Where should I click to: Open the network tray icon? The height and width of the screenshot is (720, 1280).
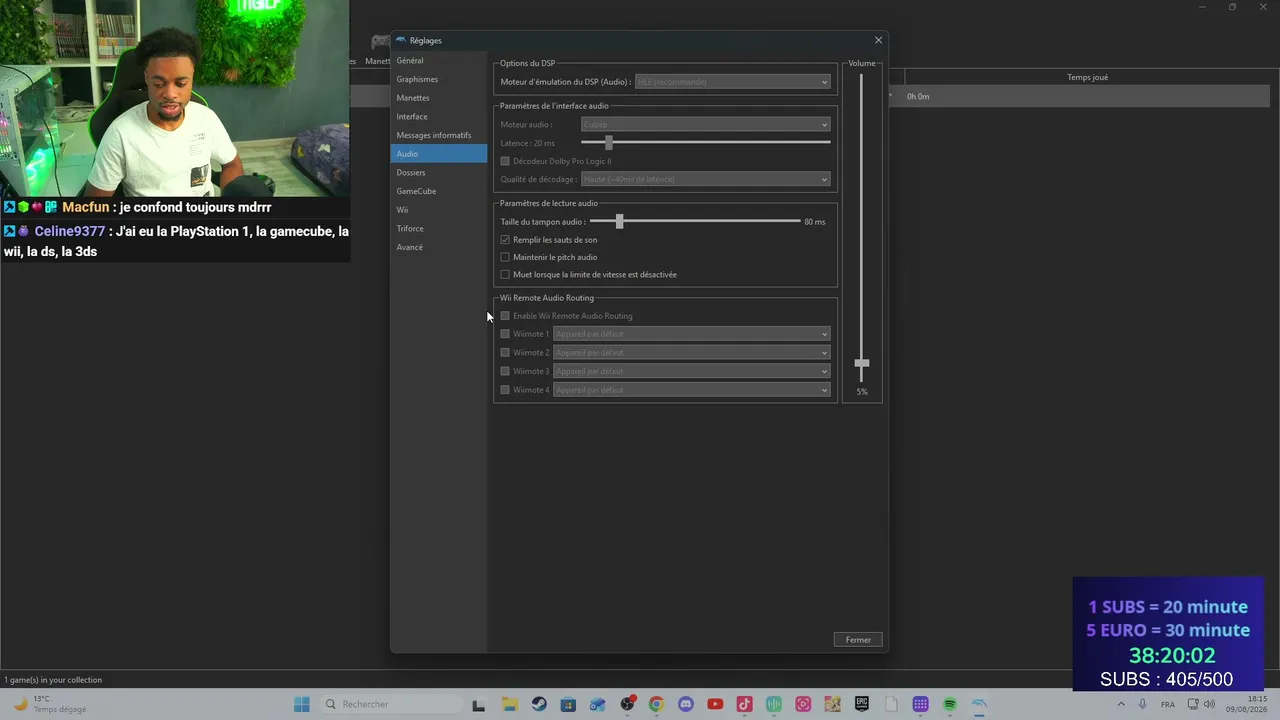coord(1193,704)
